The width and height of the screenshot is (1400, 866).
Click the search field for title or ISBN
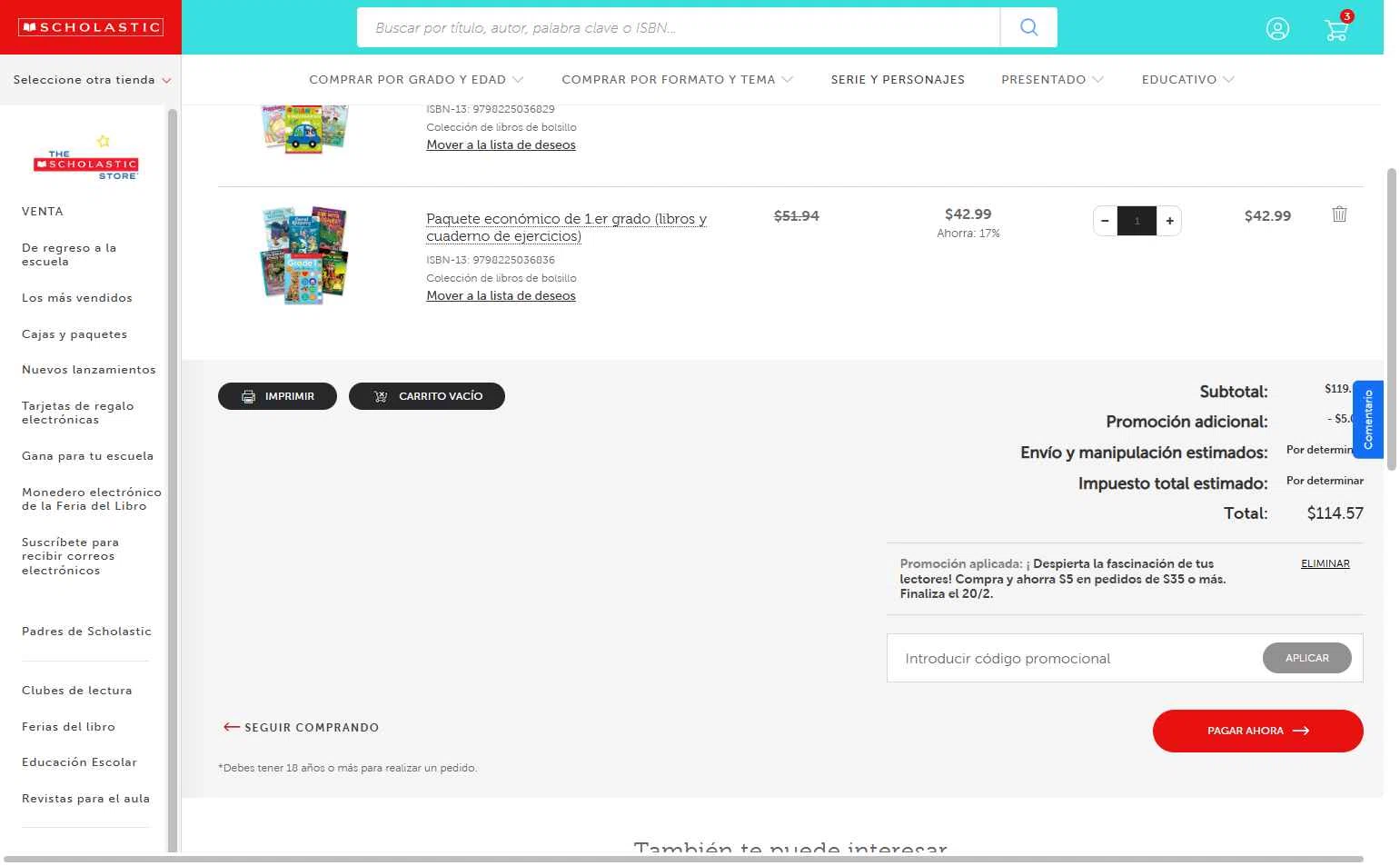point(679,27)
